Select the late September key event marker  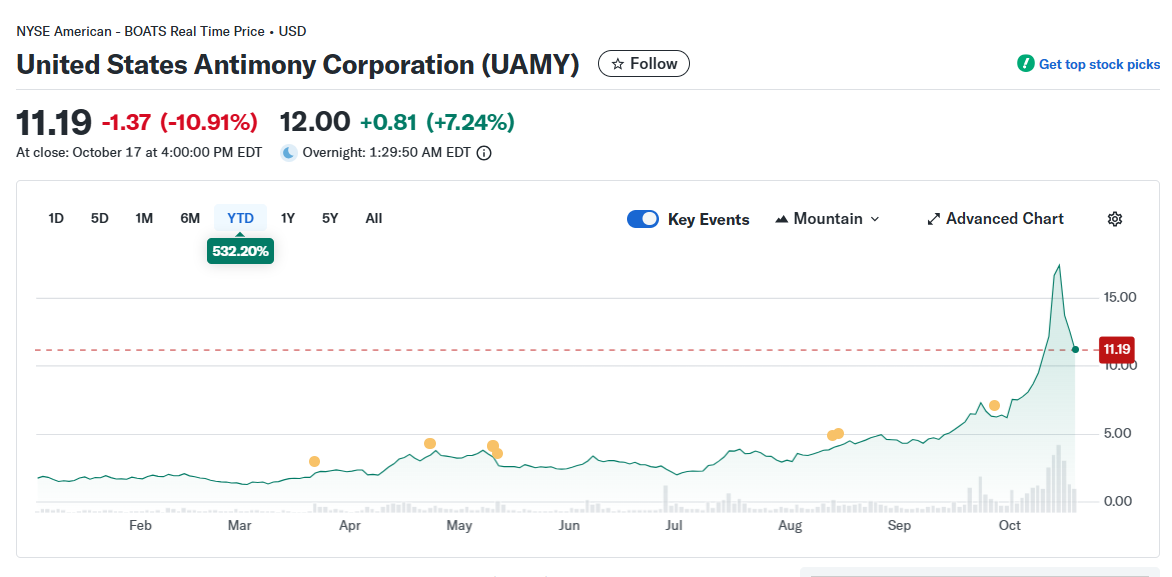coord(994,405)
